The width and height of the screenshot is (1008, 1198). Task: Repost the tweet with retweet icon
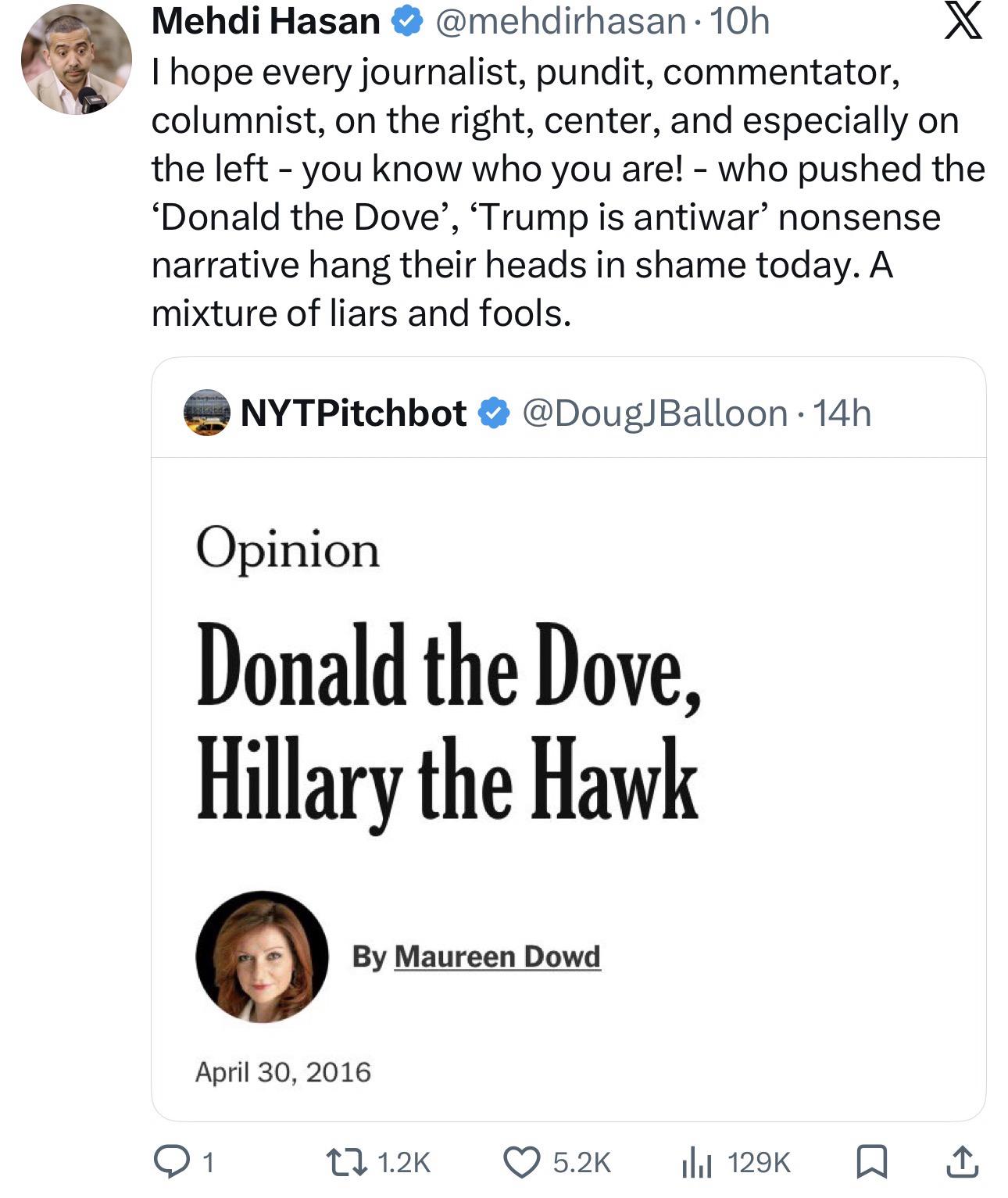tap(346, 1161)
